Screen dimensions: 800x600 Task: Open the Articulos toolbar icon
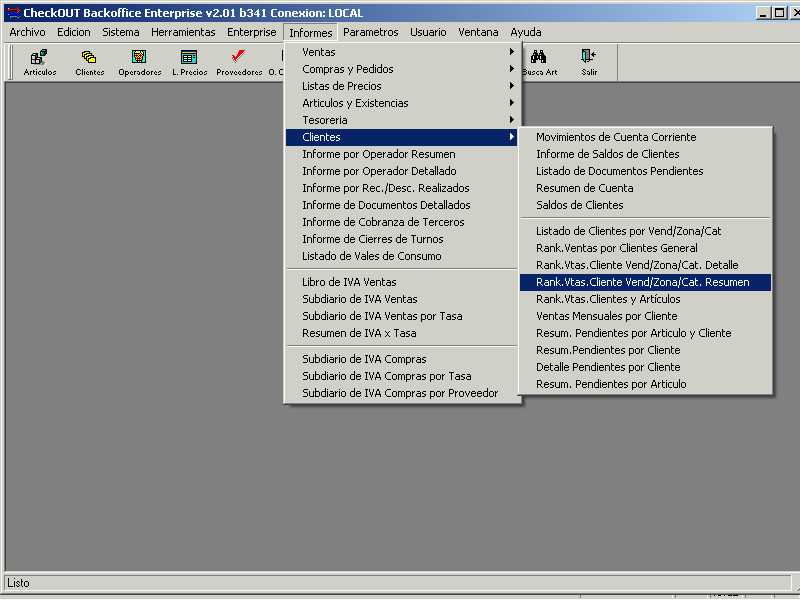pos(40,62)
